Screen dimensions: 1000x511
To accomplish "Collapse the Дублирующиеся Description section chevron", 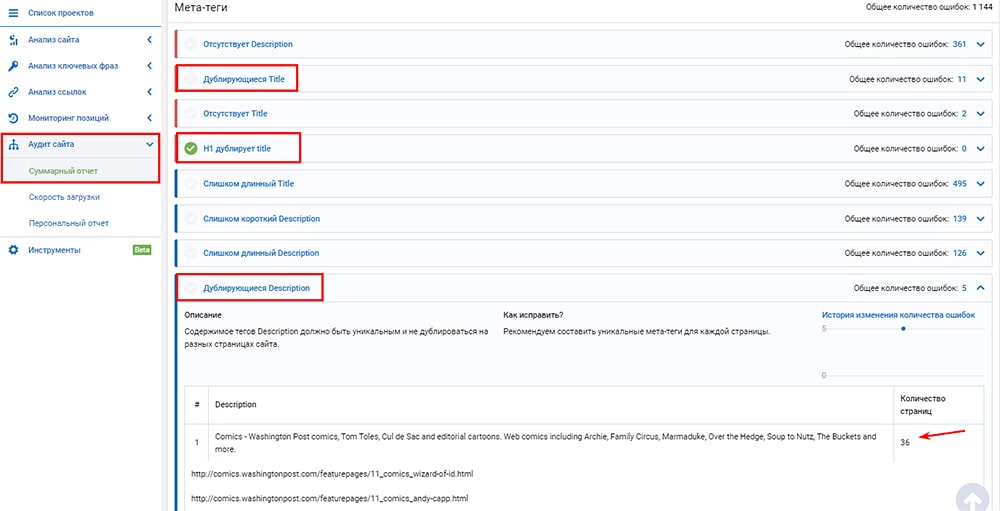I will (980, 288).
